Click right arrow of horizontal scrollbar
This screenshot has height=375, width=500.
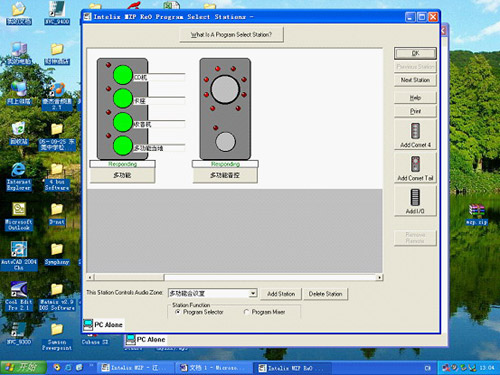[379, 277]
